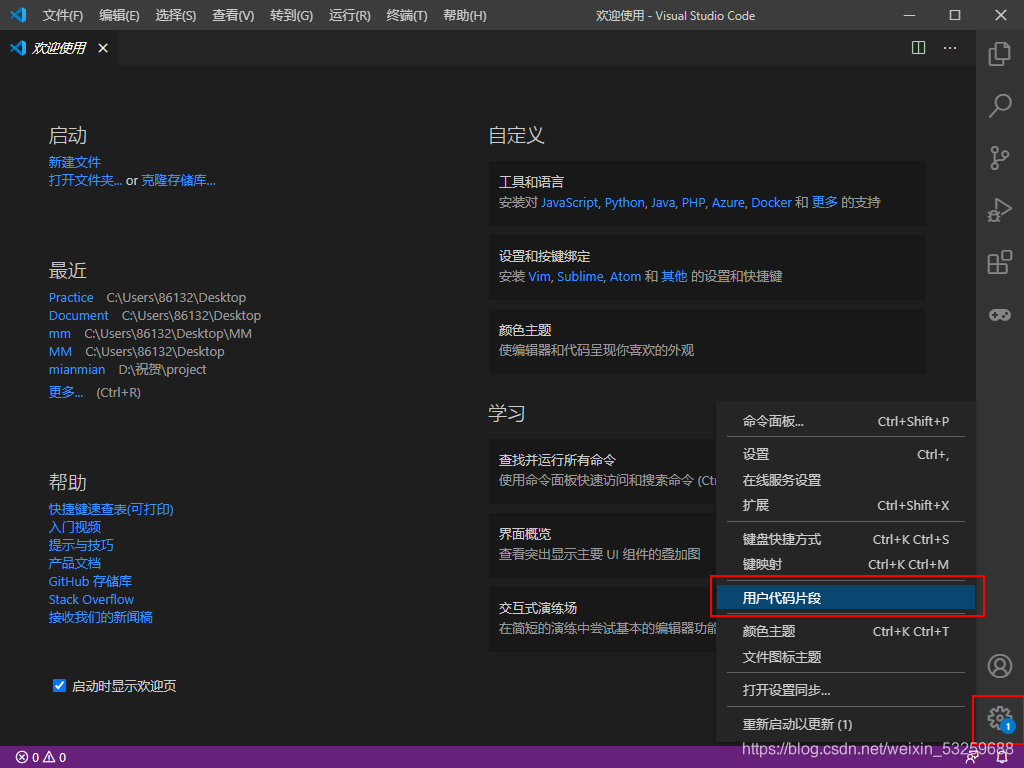Click 更多... under recent list

tap(65, 392)
